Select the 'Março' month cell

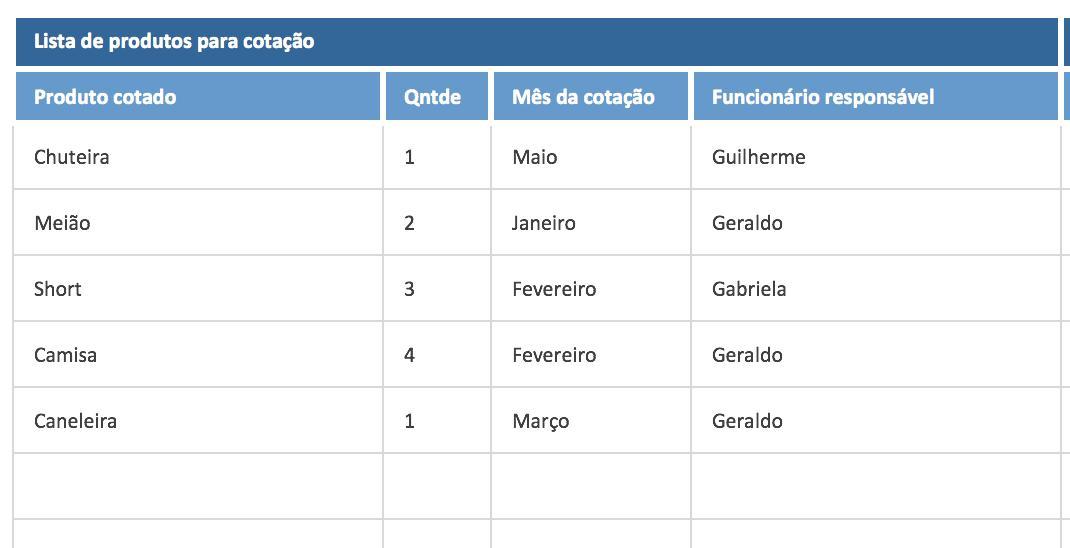click(590, 421)
